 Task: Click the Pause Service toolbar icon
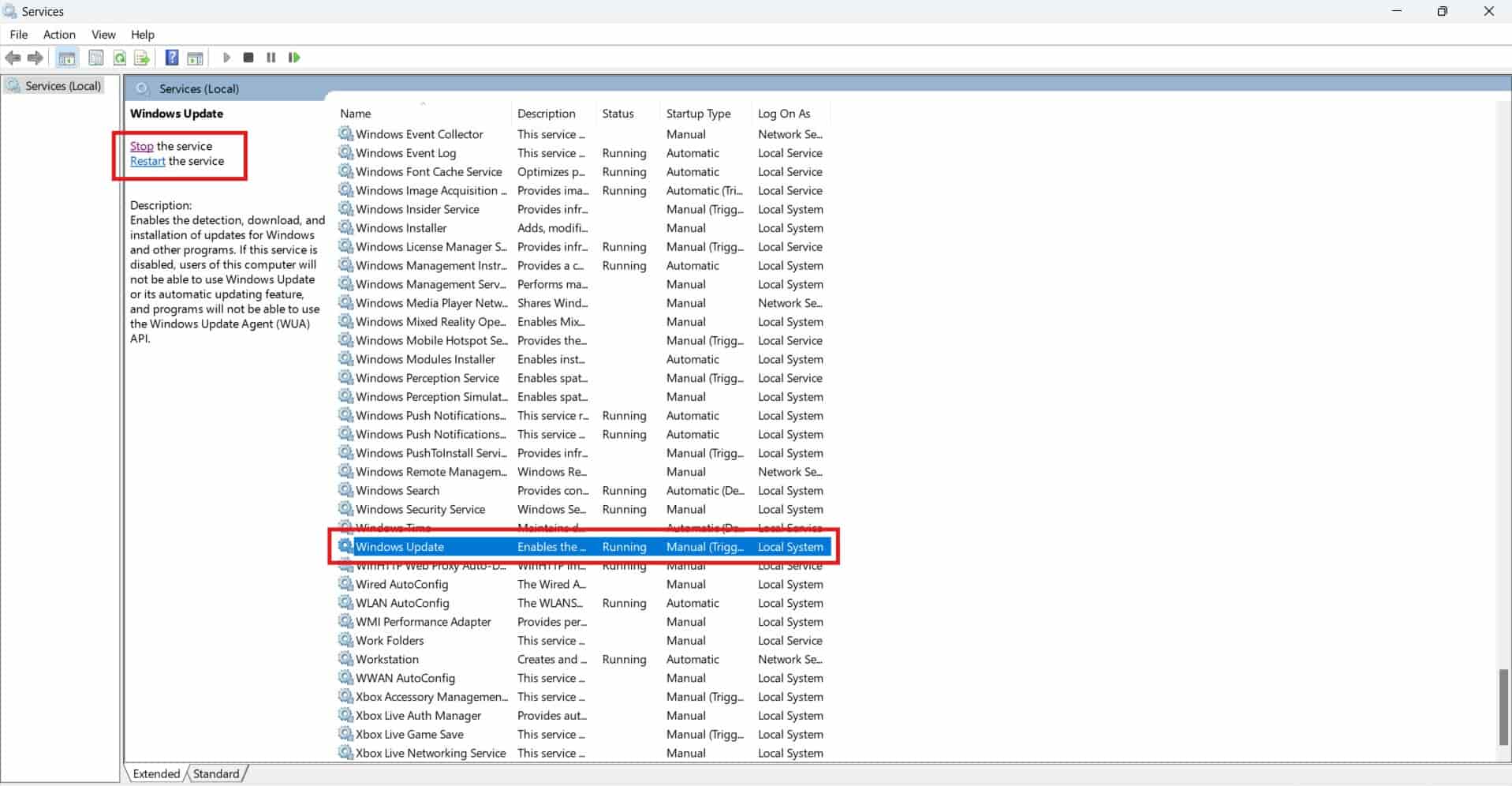click(x=271, y=58)
